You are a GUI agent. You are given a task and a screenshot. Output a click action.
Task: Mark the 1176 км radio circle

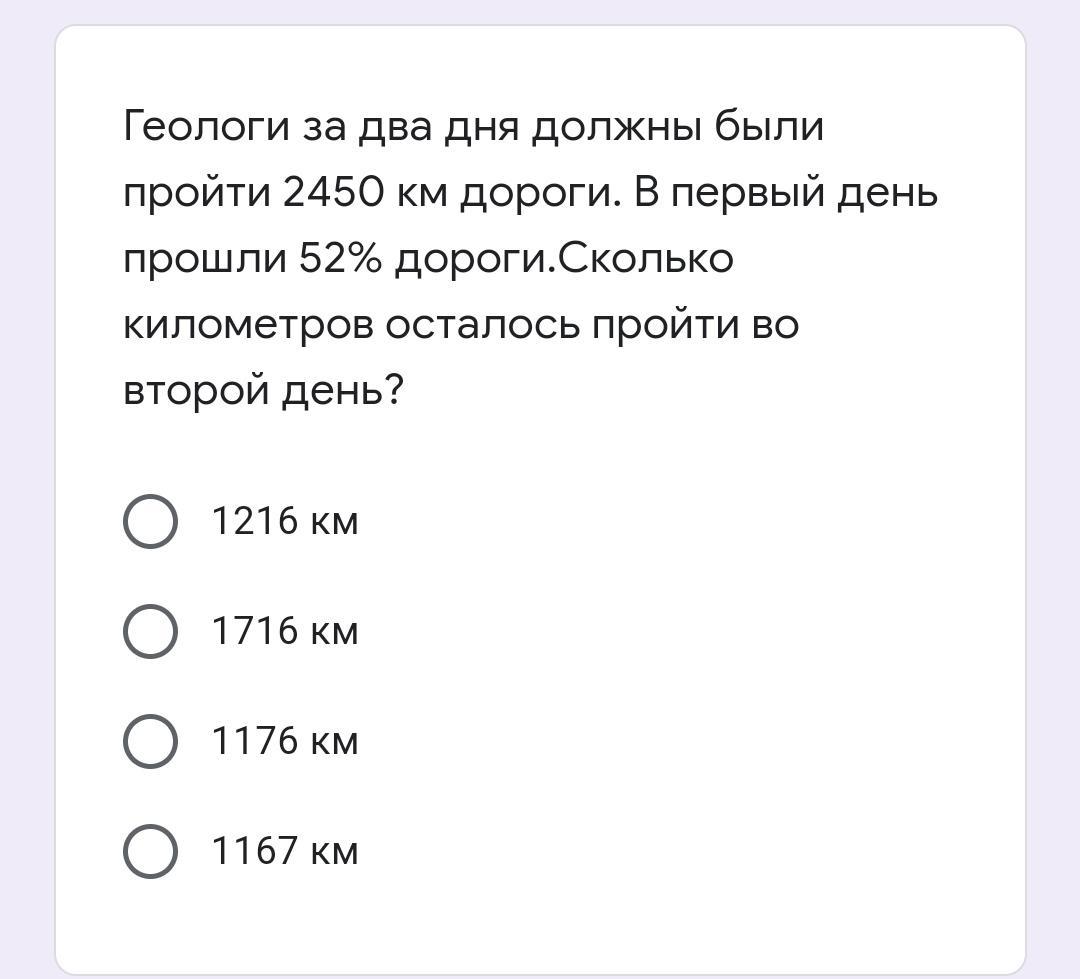pos(150,741)
